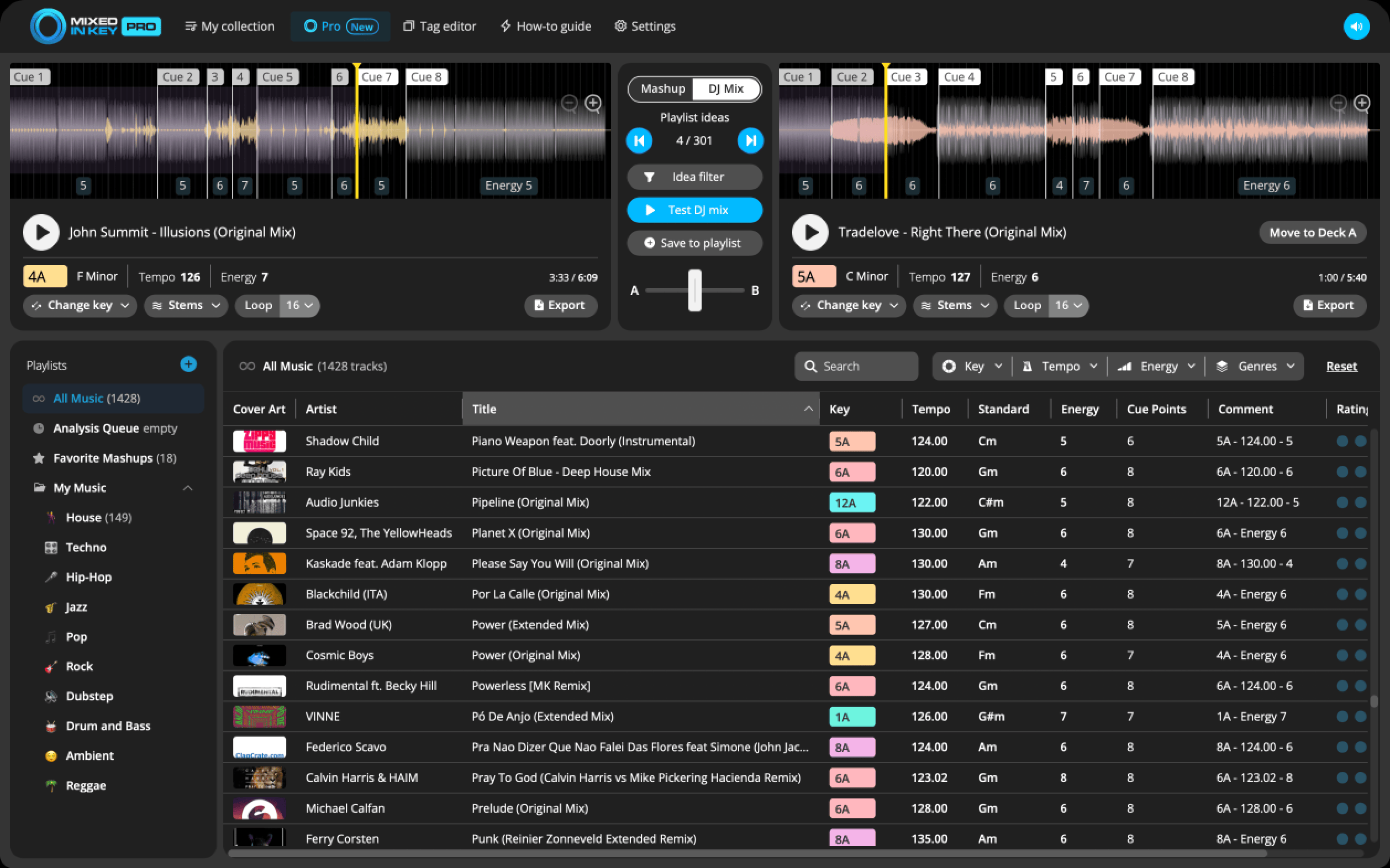Expand Stems dropdown on Deck B

tap(954, 305)
